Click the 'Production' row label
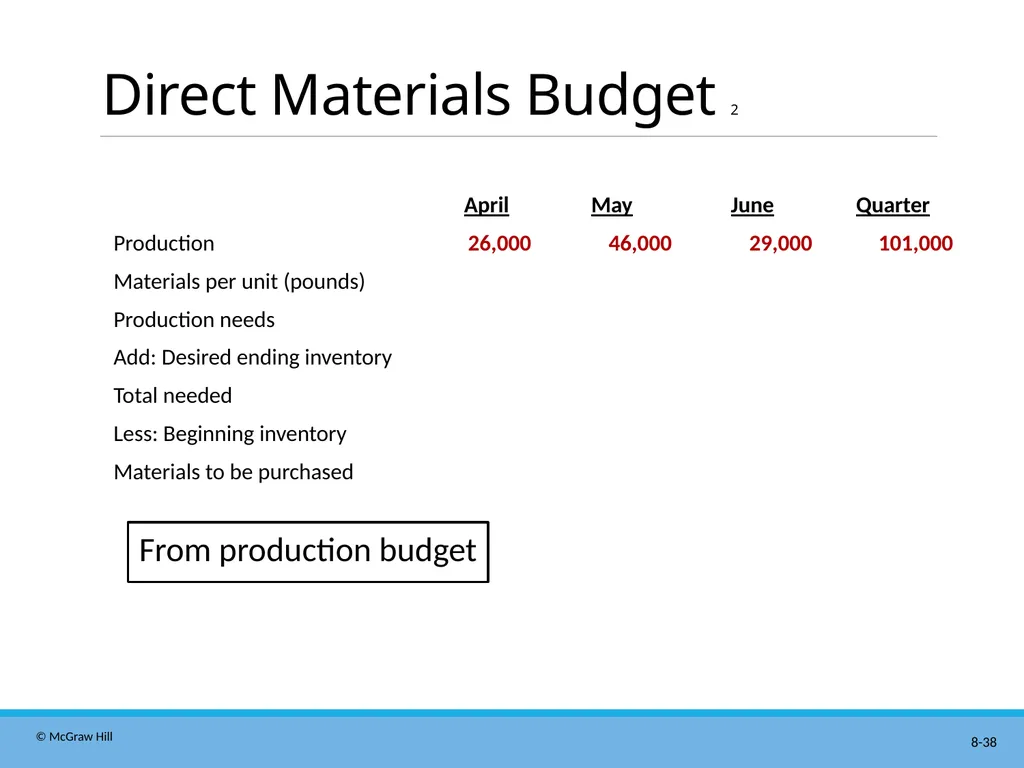The height and width of the screenshot is (768, 1024). (x=164, y=244)
